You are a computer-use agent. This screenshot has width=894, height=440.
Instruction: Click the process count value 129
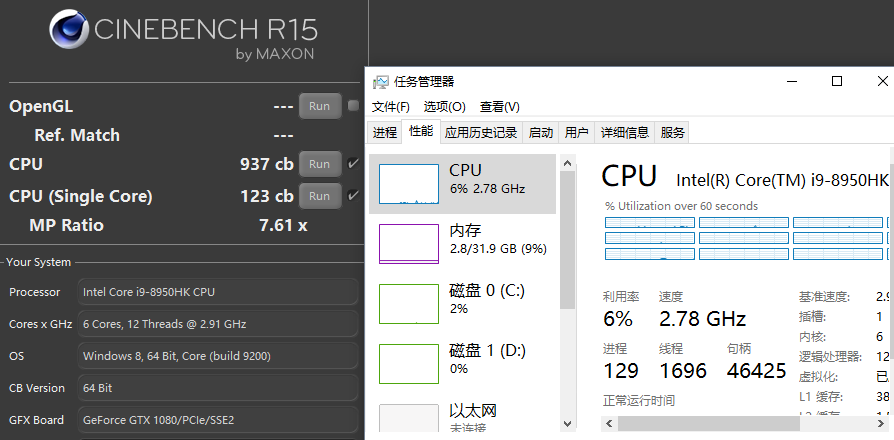pyautogui.click(x=620, y=371)
